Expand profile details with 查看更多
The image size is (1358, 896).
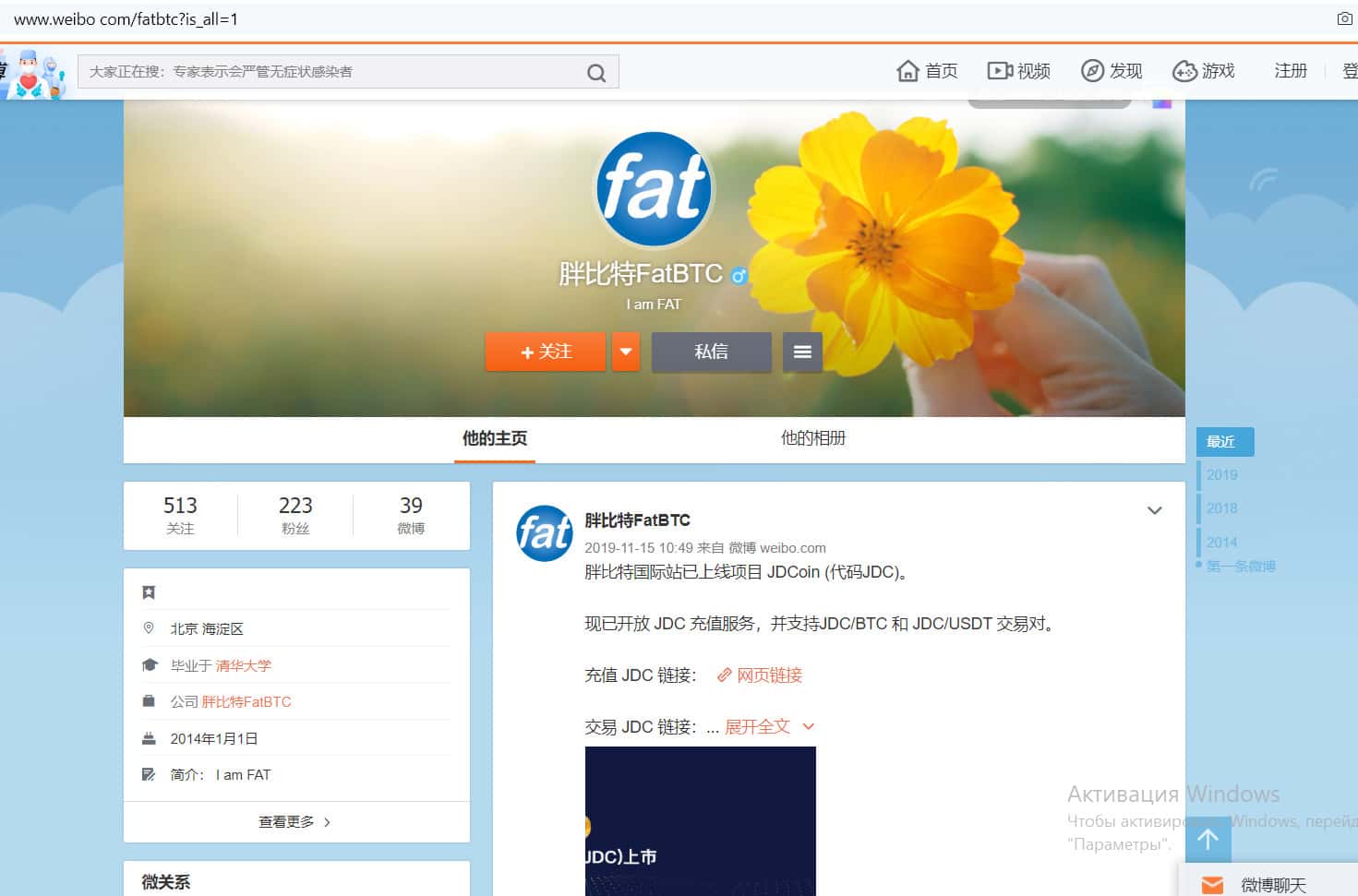(x=295, y=821)
